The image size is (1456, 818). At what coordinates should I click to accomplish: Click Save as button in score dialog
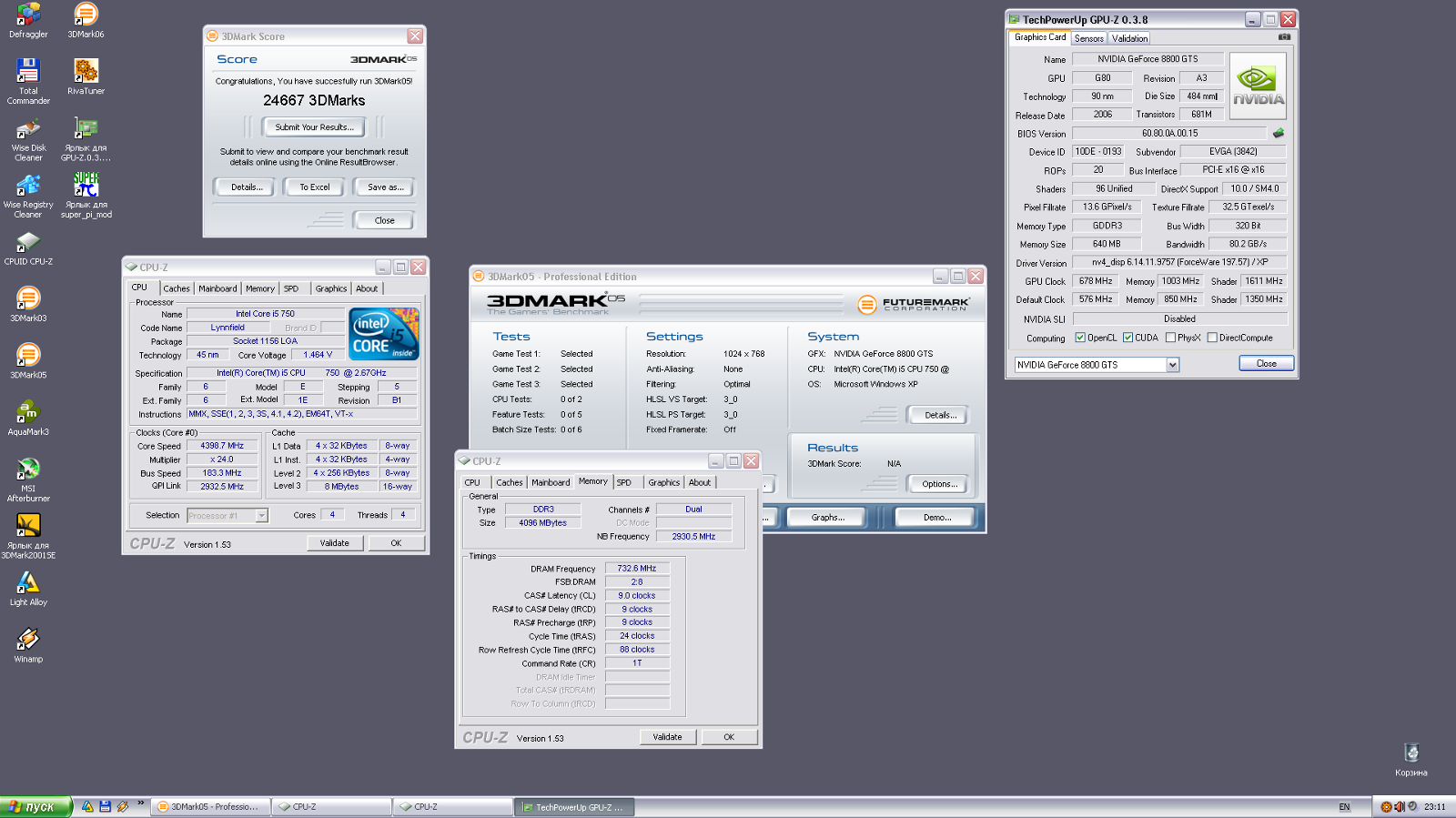pos(384,187)
